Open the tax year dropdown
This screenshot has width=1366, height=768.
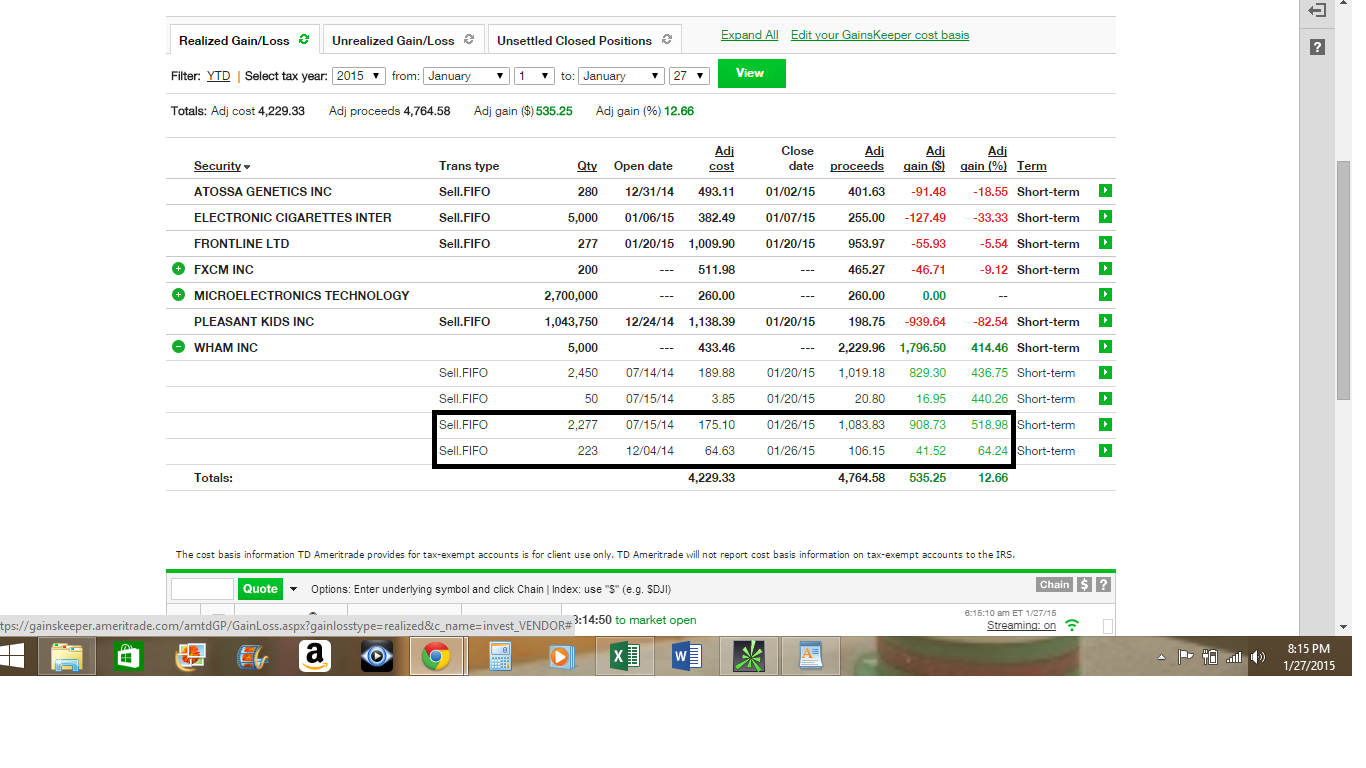(360, 76)
